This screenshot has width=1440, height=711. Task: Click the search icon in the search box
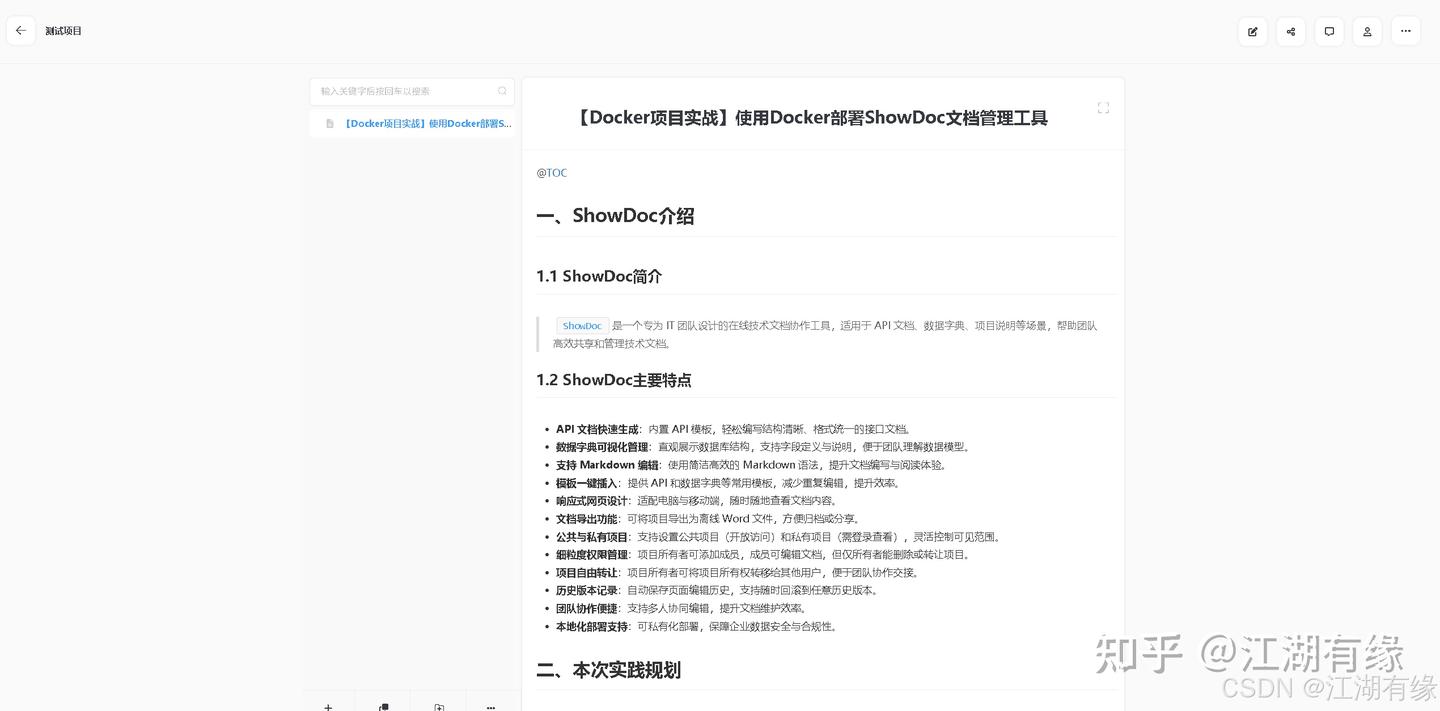click(x=503, y=91)
